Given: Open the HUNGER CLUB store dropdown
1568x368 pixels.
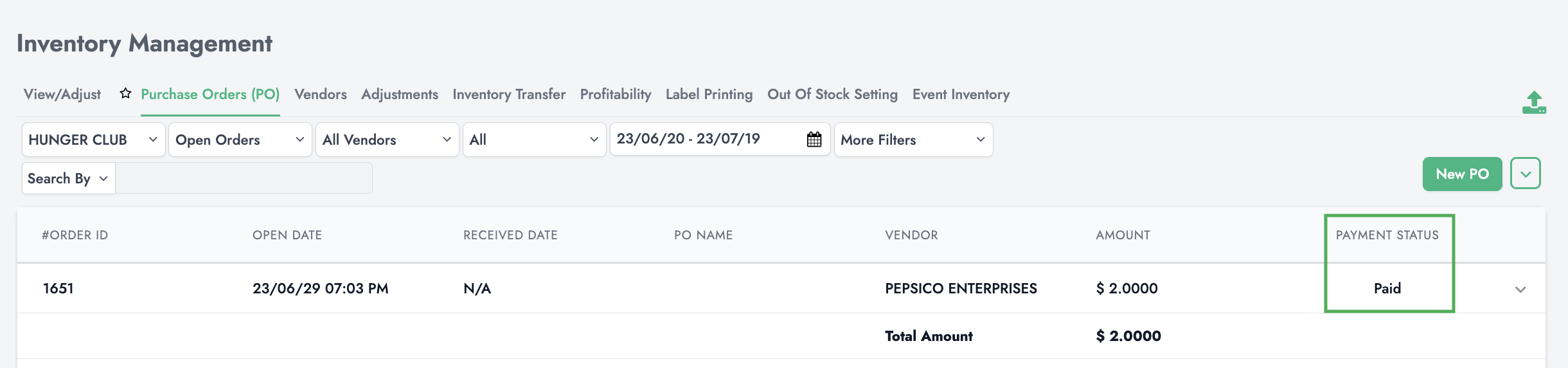Looking at the screenshot, I should click(x=93, y=140).
